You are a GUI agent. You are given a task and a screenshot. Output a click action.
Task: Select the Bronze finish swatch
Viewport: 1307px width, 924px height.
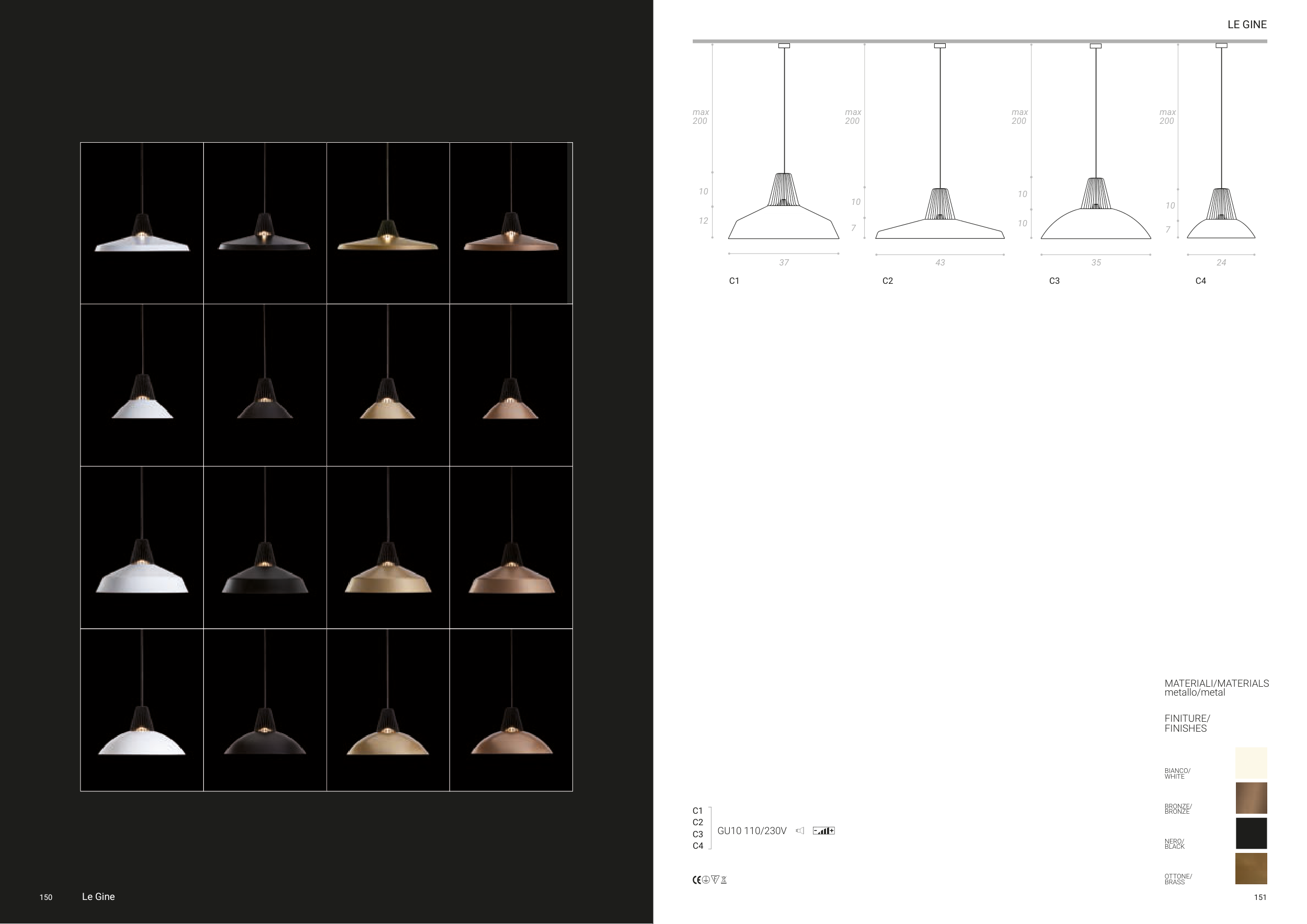[x=1251, y=798]
